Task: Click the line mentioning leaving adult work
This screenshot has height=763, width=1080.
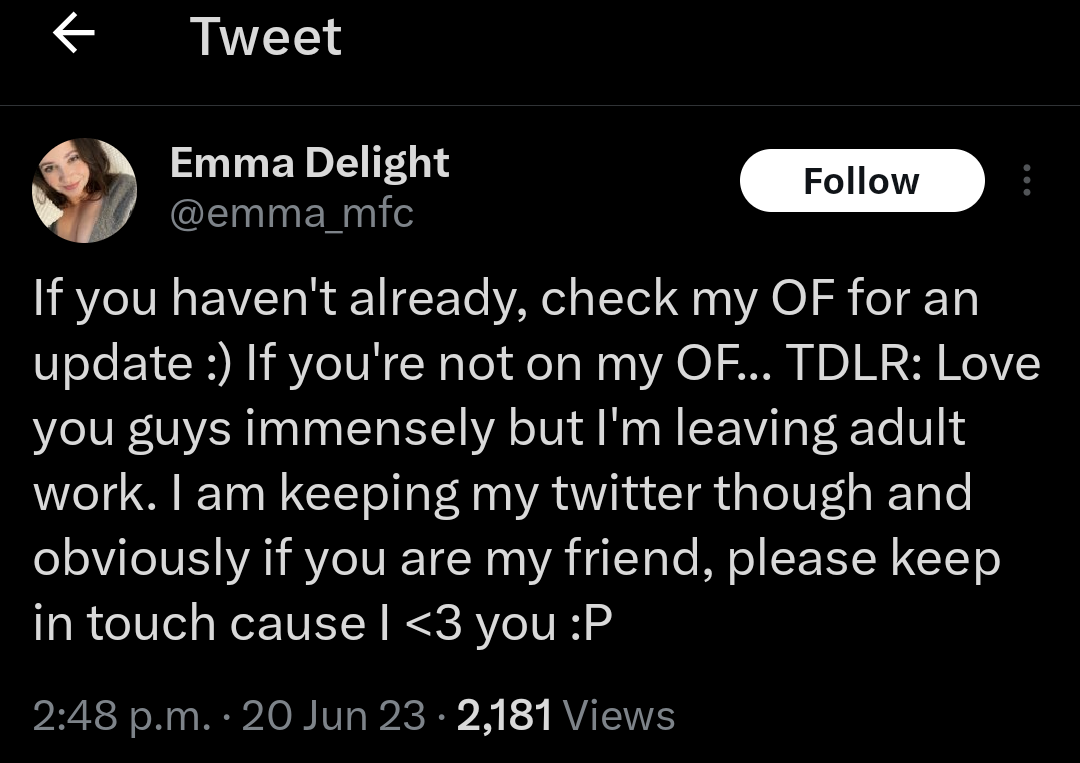Action: pyautogui.click(x=500, y=428)
